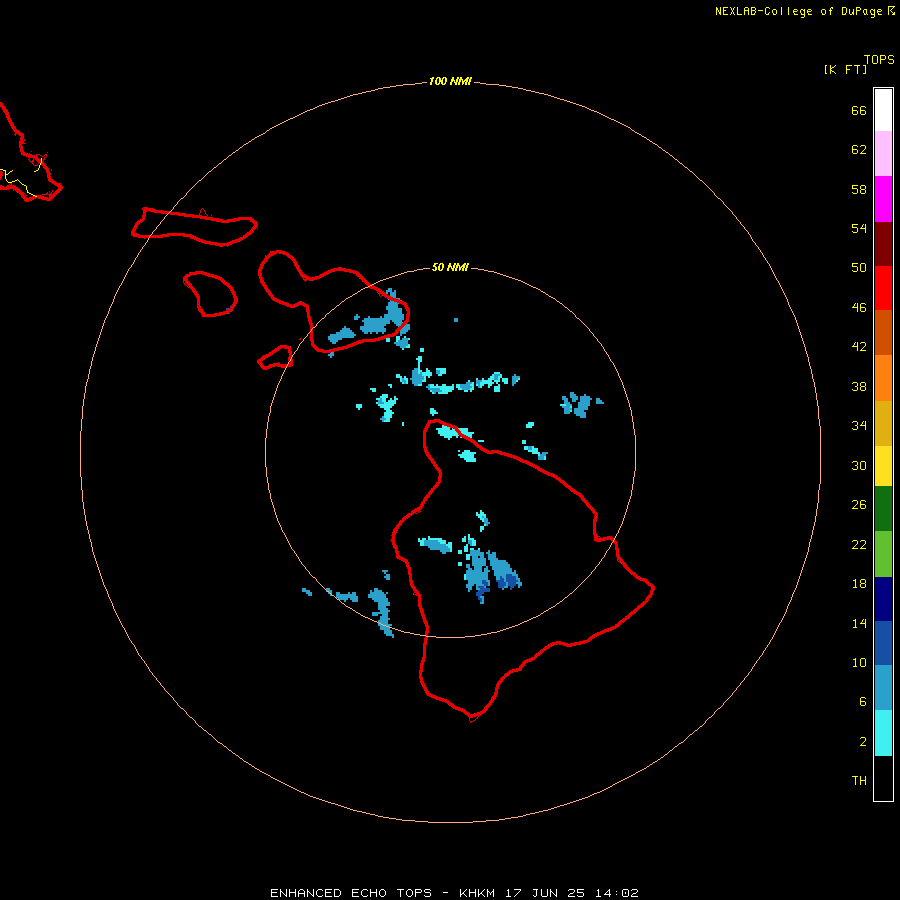This screenshot has height=900, width=900.
Task: Click the yellow 34 kft legend swatch
Action: (x=883, y=466)
